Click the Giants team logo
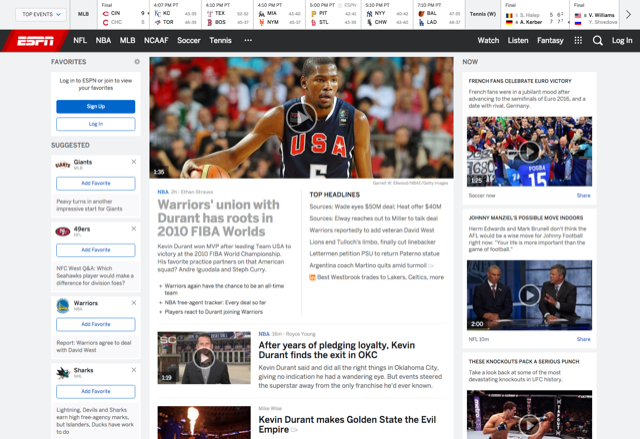This screenshot has height=439, width=640. coord(63,165)
